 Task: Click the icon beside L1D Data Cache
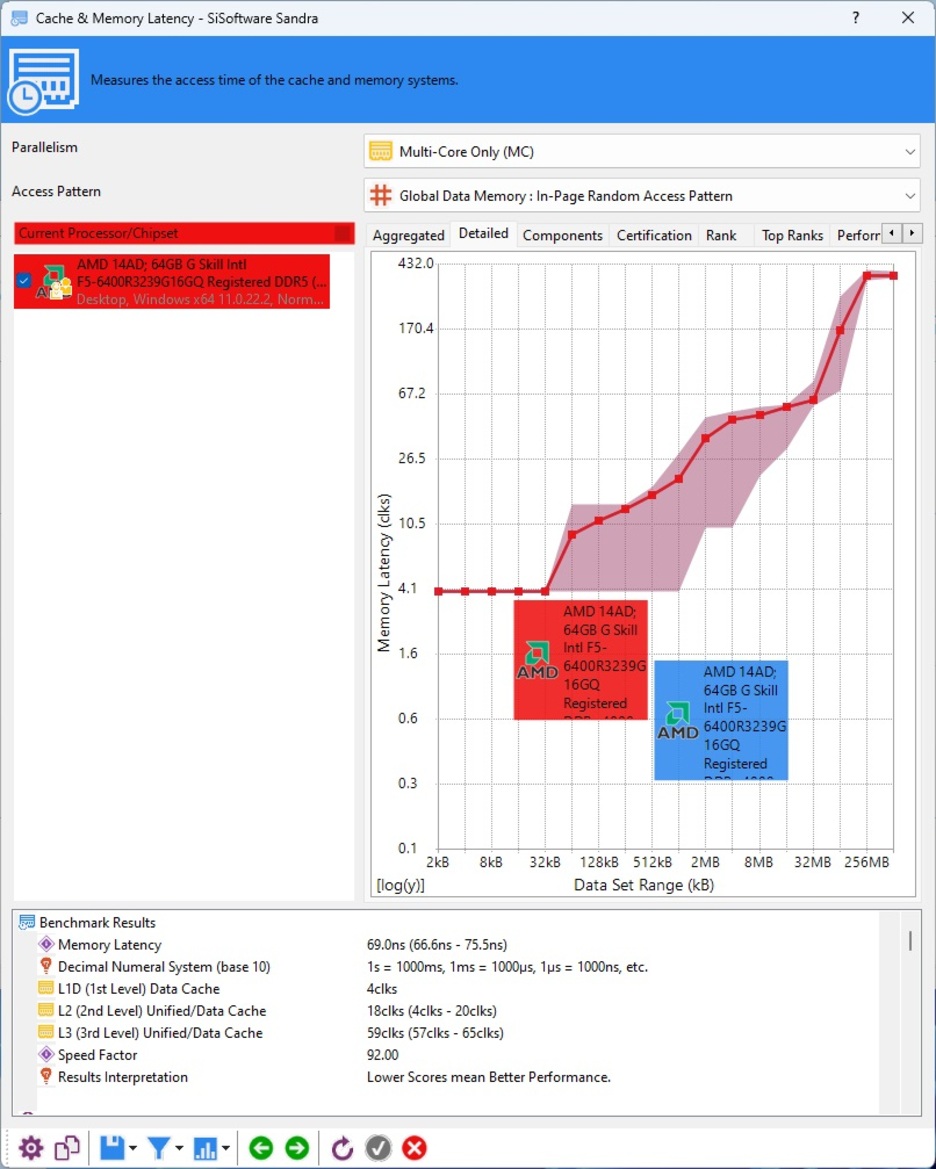point(46,989)
